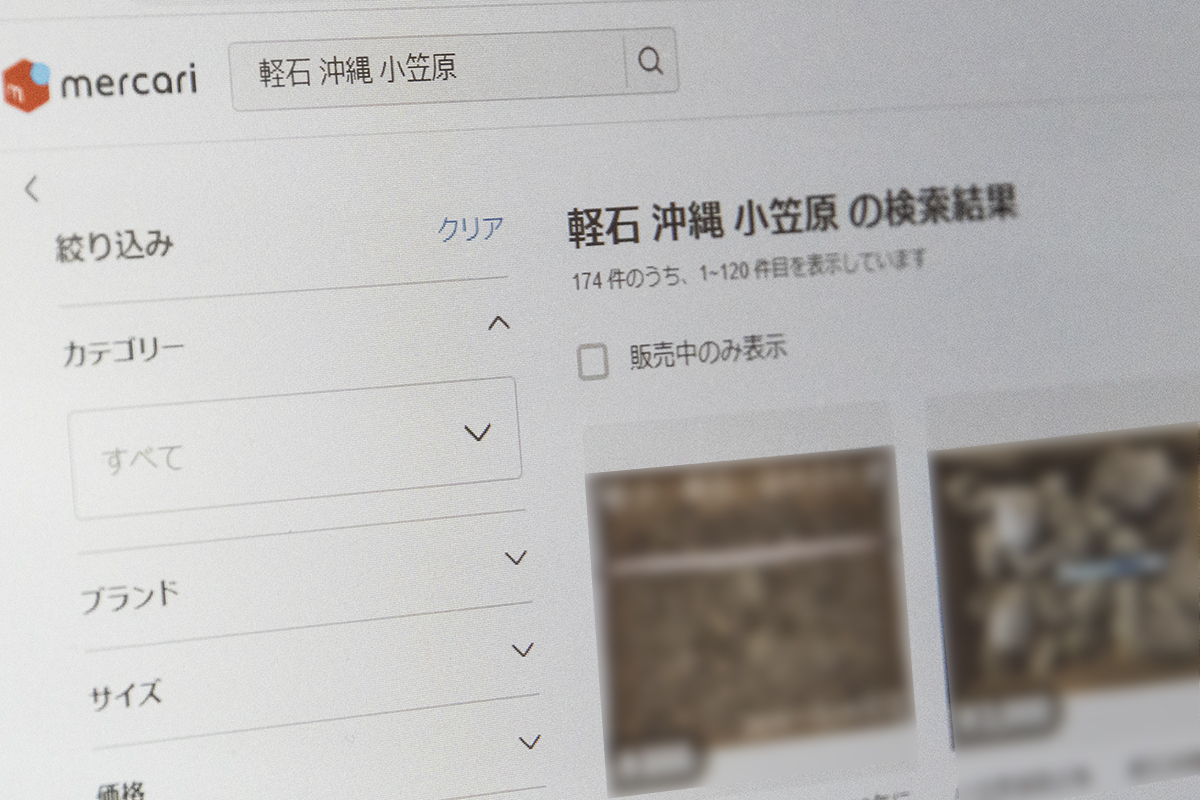Click the カテゴリー section label
1200x800 pixels.
123,351
